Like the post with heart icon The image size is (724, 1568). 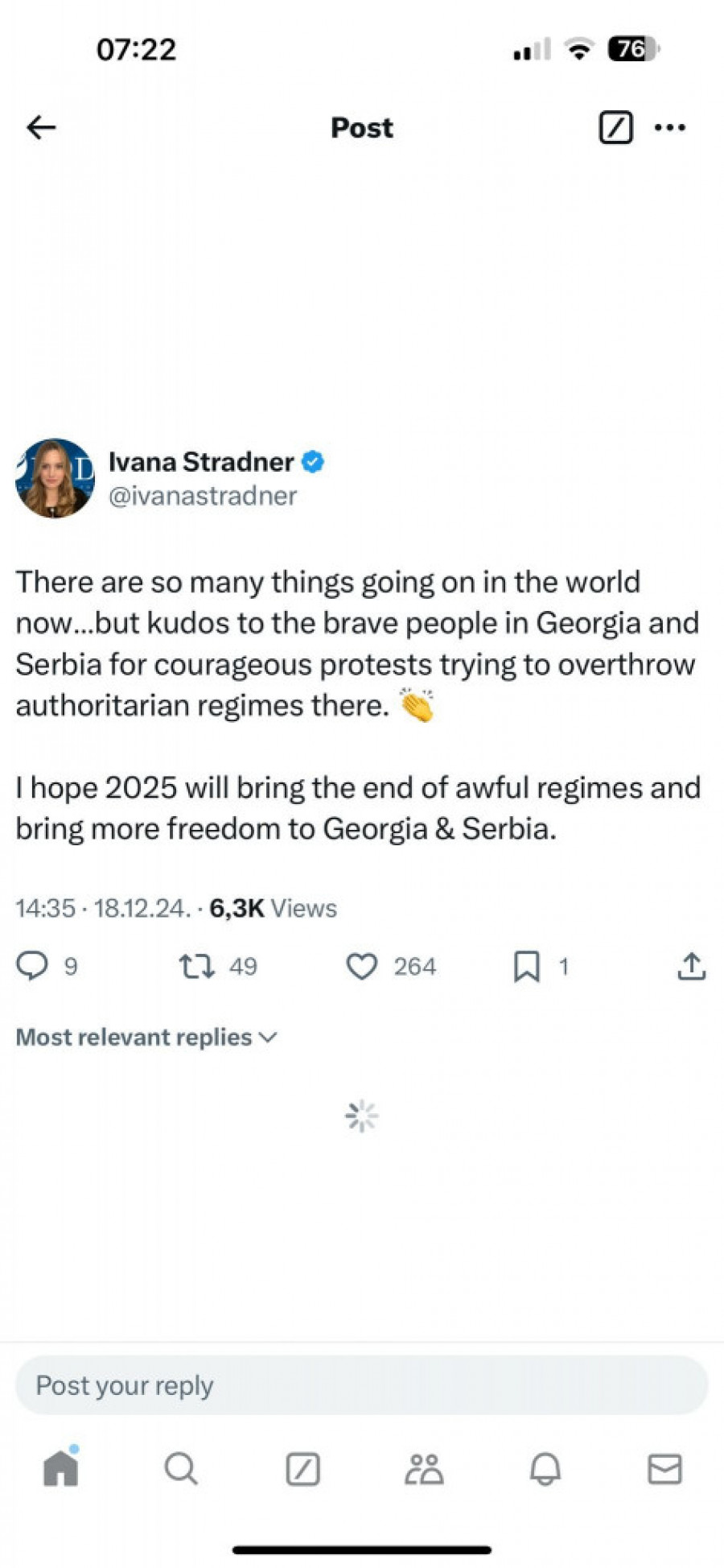point(361,966)
